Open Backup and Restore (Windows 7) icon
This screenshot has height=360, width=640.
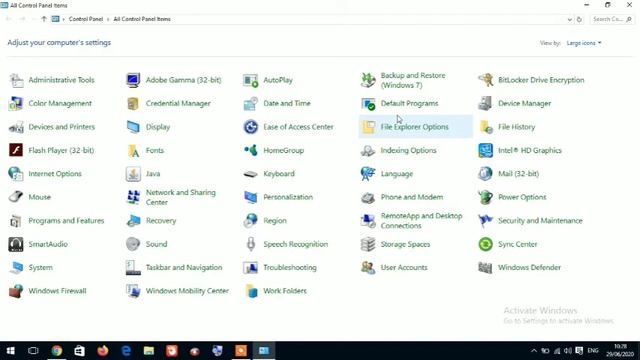point(368,80)
